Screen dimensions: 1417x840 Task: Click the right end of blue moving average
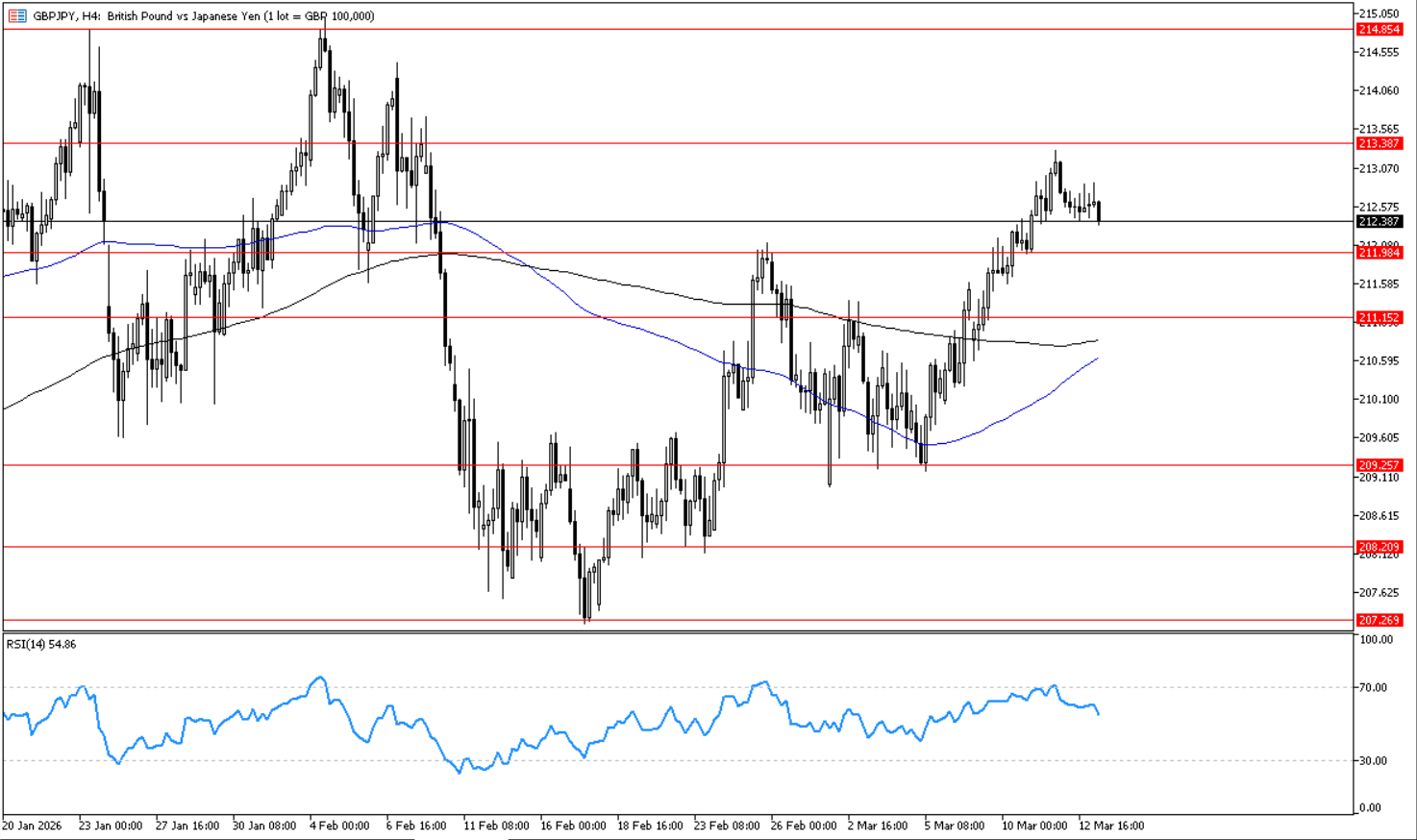[1097, 358]
